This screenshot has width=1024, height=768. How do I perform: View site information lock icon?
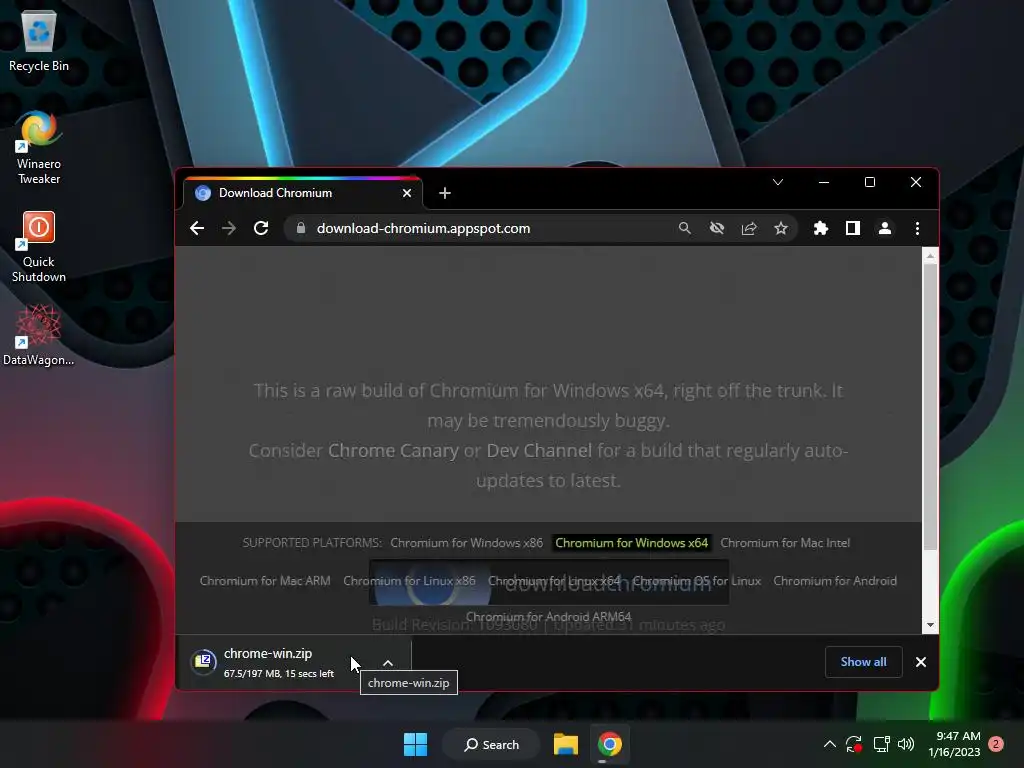pos(300,228)
